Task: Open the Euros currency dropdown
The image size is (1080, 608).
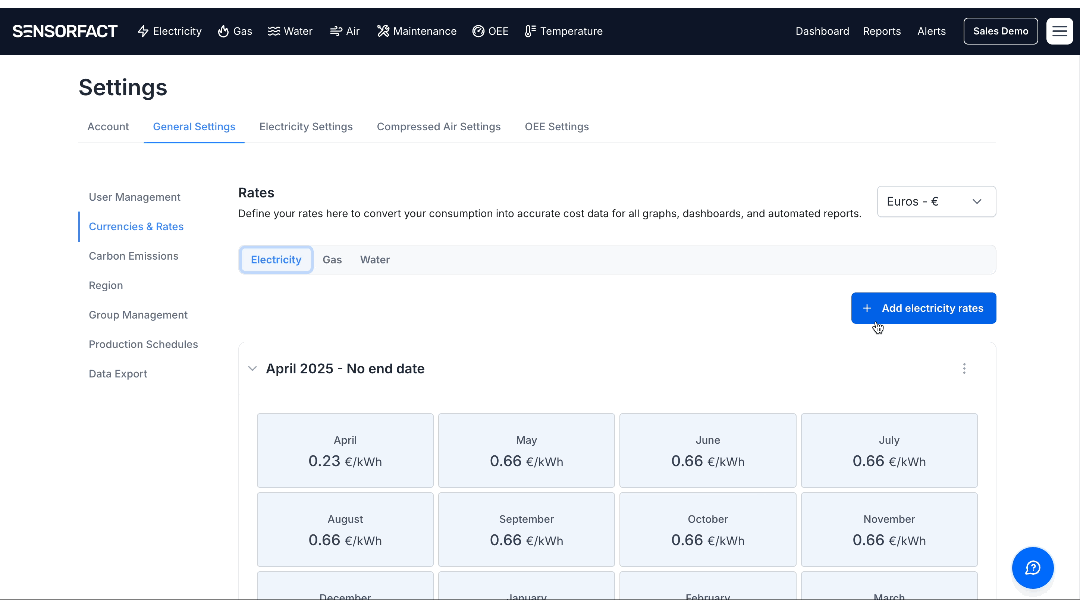Action: 936,202
